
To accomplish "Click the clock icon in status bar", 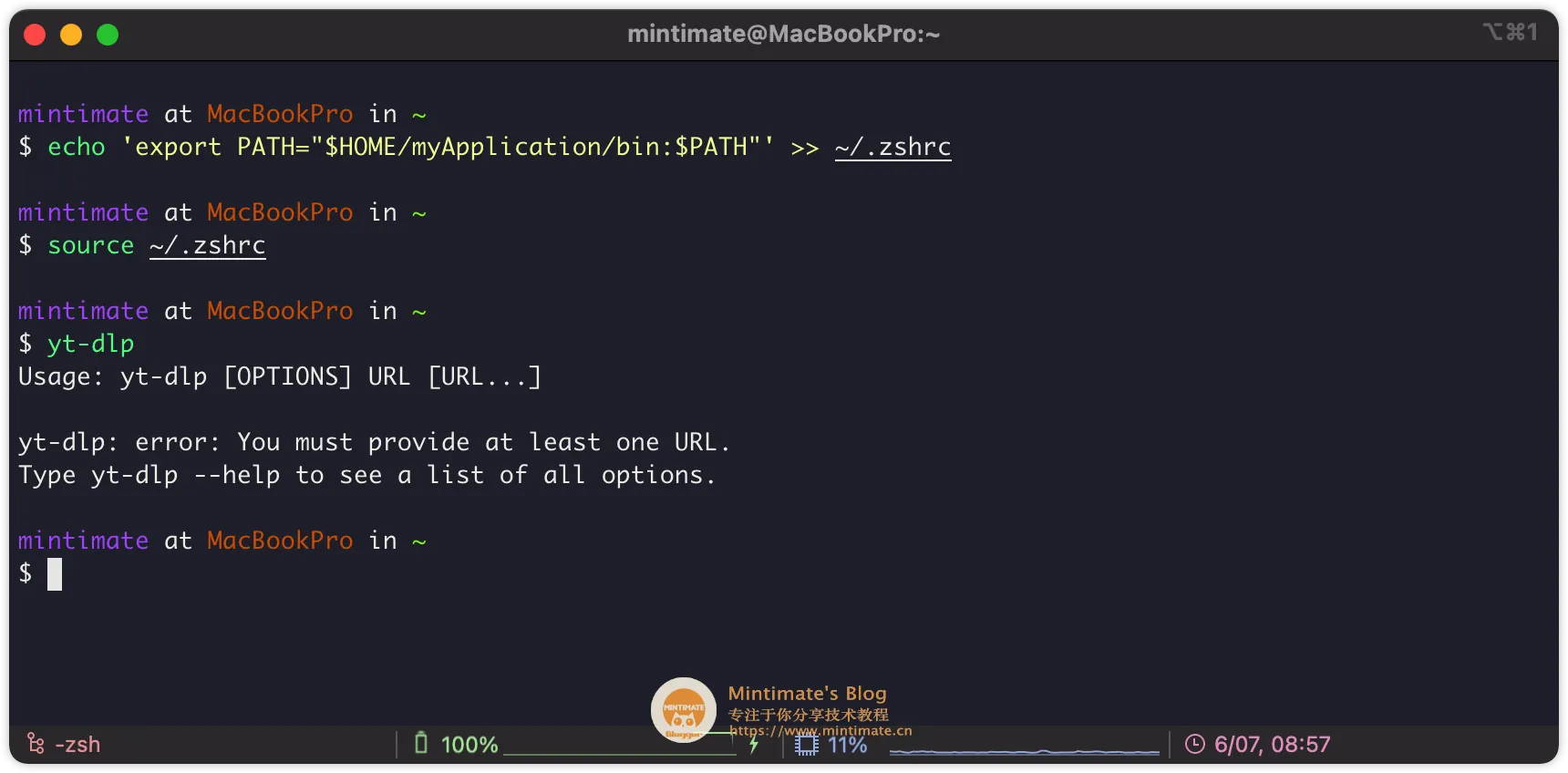I will click(1194, 744).
